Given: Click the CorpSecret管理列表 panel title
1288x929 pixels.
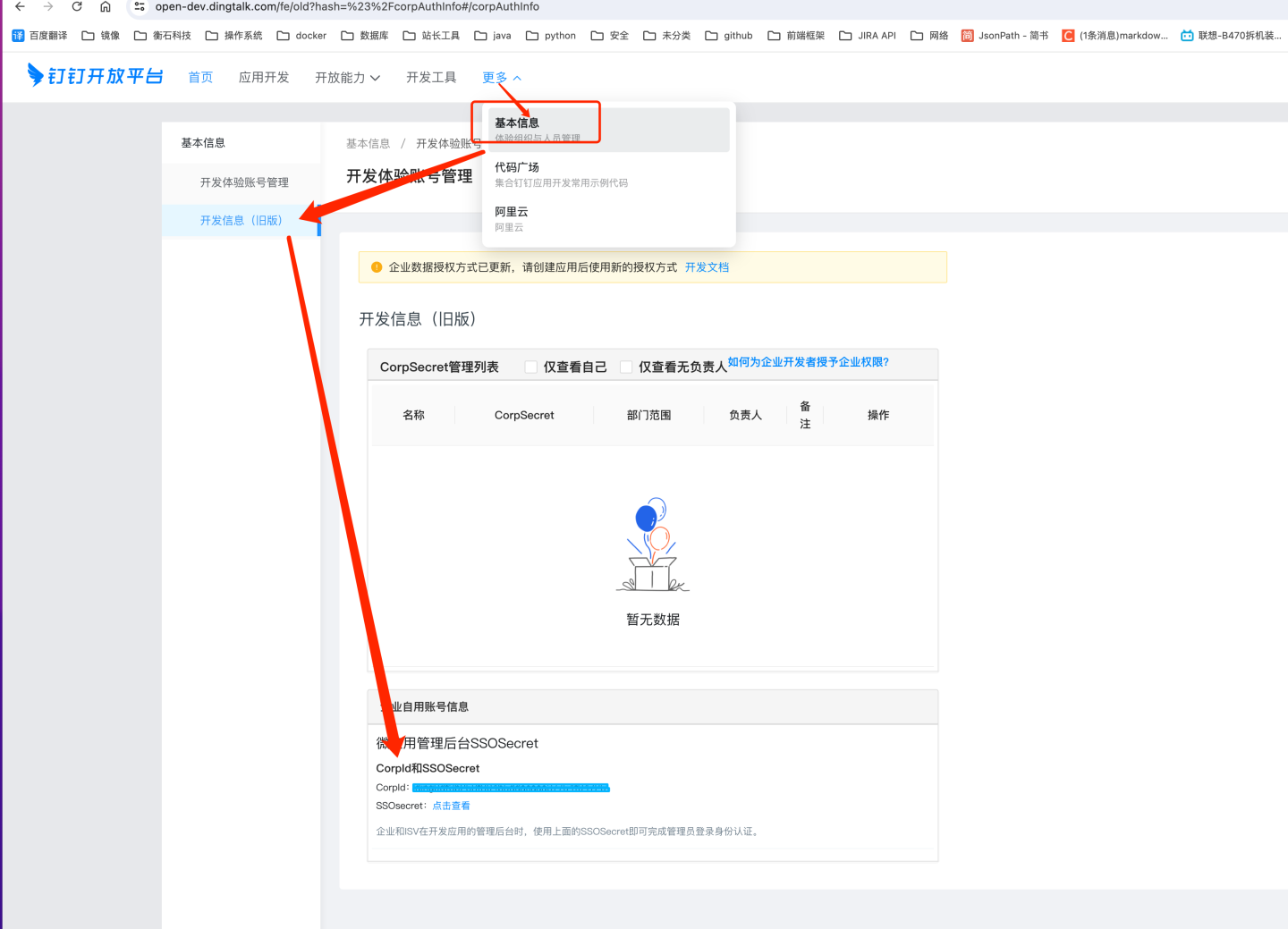Looking at the screenshot, I should click(439, 367).
